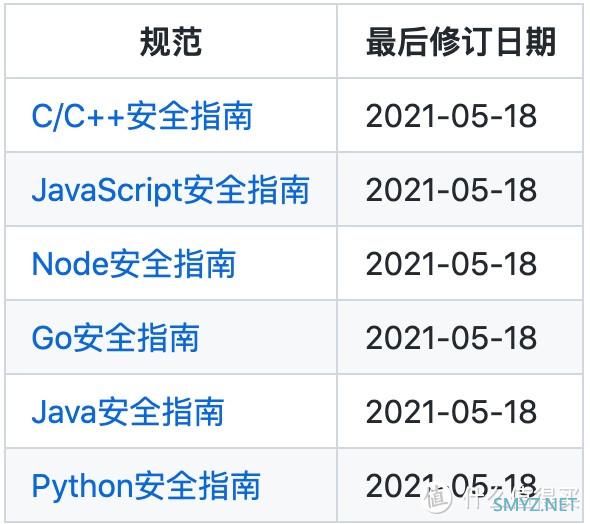
Task: Select the date in the Go row
Action: point(451,338)
